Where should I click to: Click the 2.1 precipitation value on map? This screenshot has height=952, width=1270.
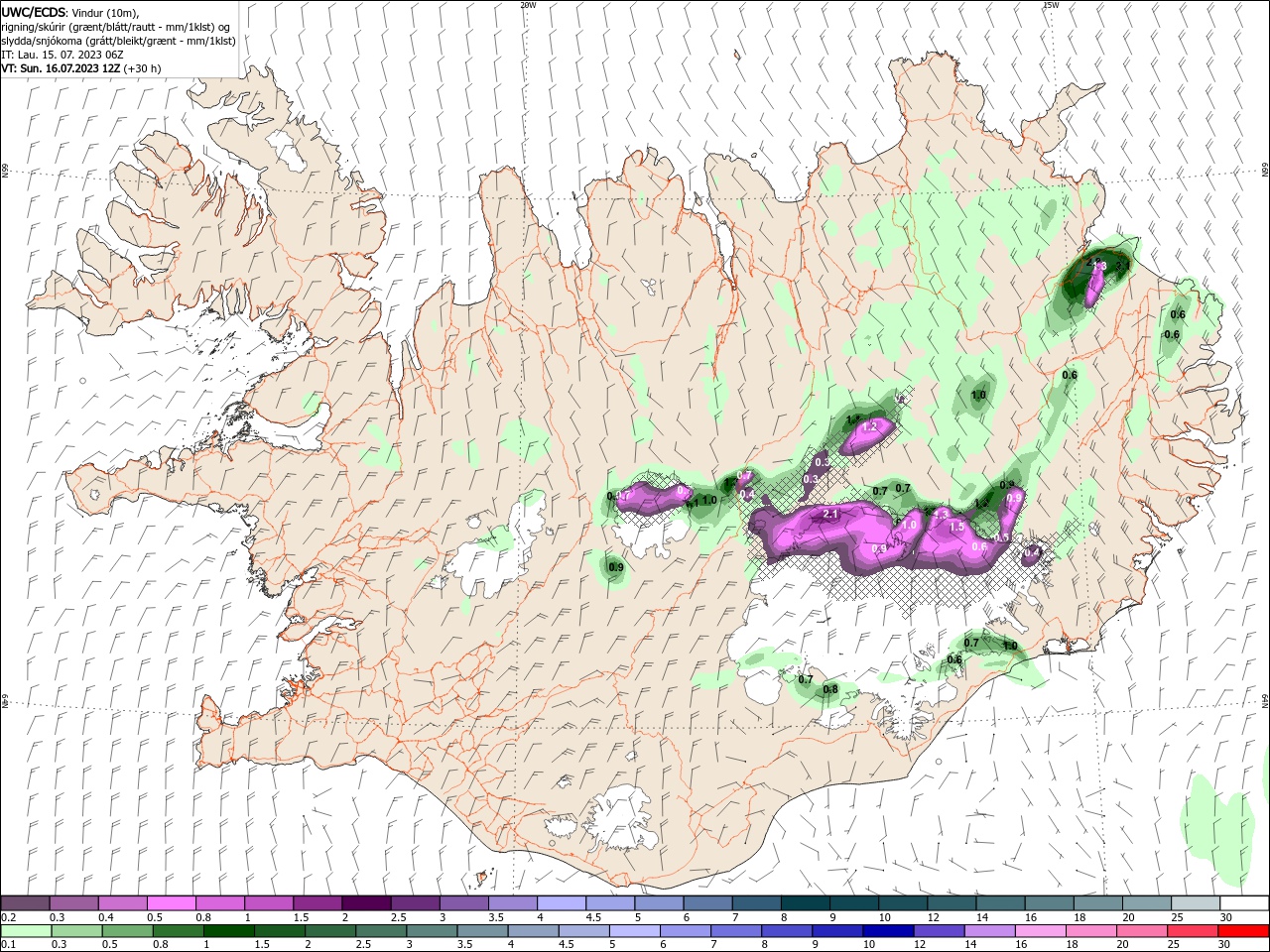coord(831,514)
